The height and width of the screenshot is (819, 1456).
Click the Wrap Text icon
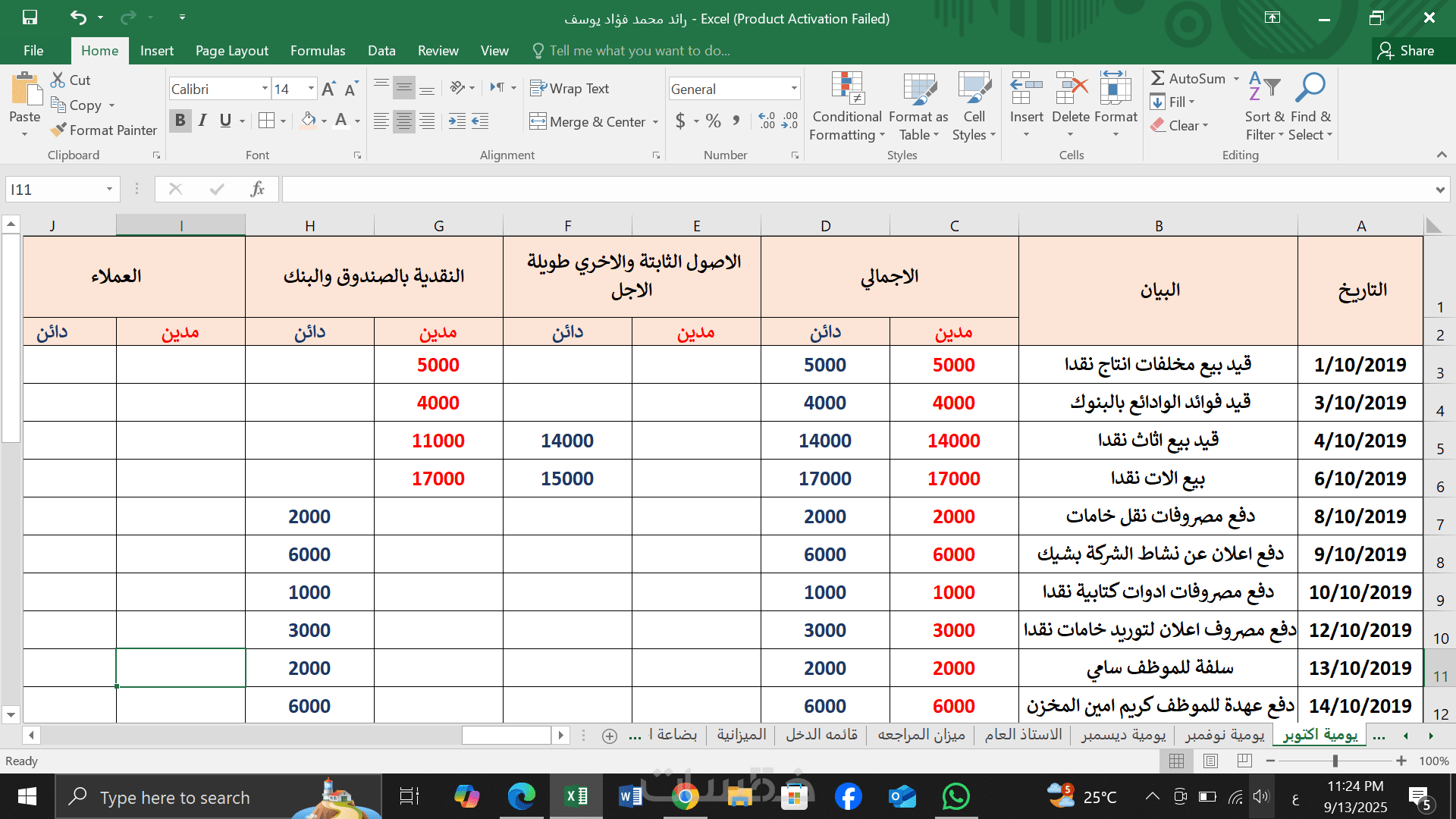click(x=538, y=89)
